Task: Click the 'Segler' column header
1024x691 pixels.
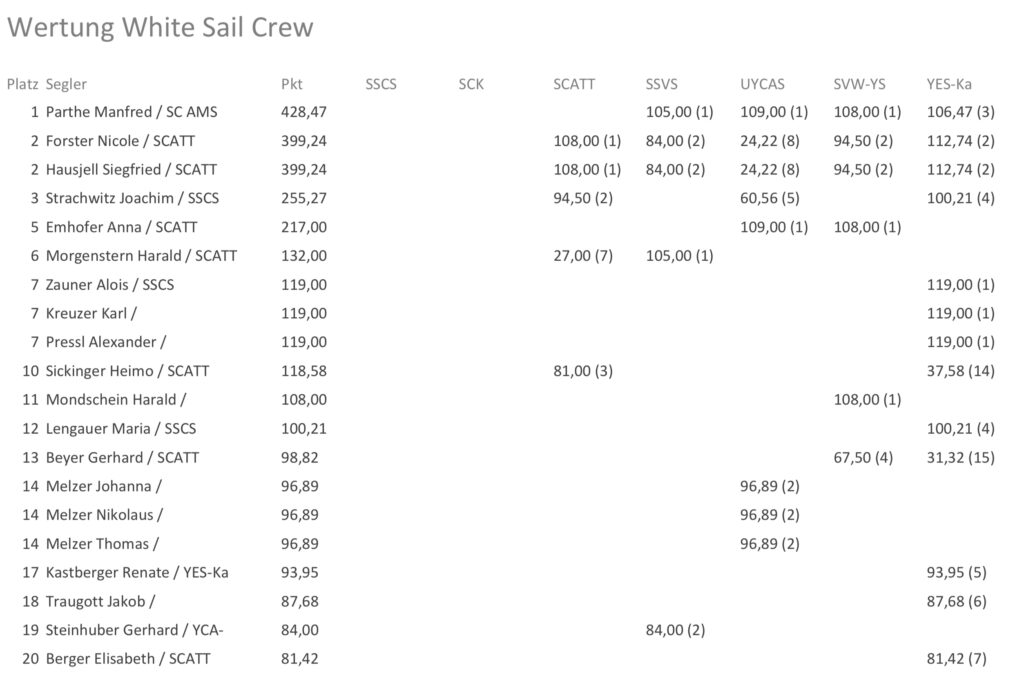Action: (x=66, y=84)
